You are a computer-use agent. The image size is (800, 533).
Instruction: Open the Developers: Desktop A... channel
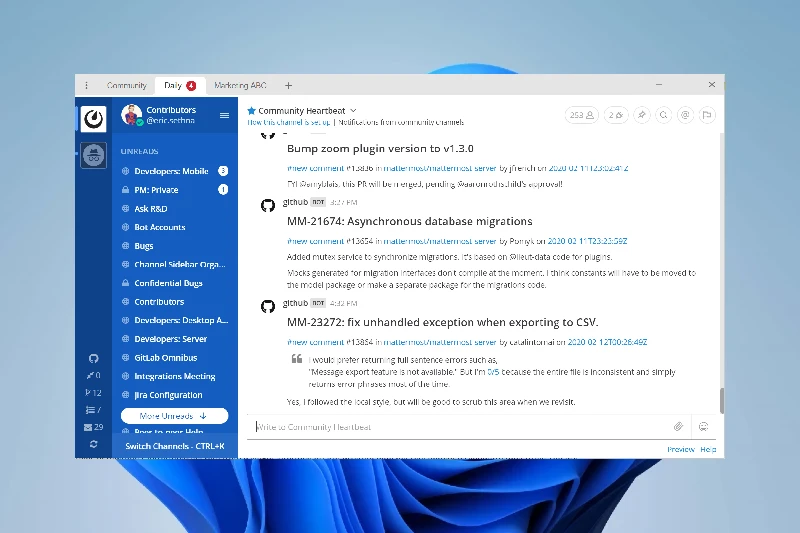(x=174, y=320)
